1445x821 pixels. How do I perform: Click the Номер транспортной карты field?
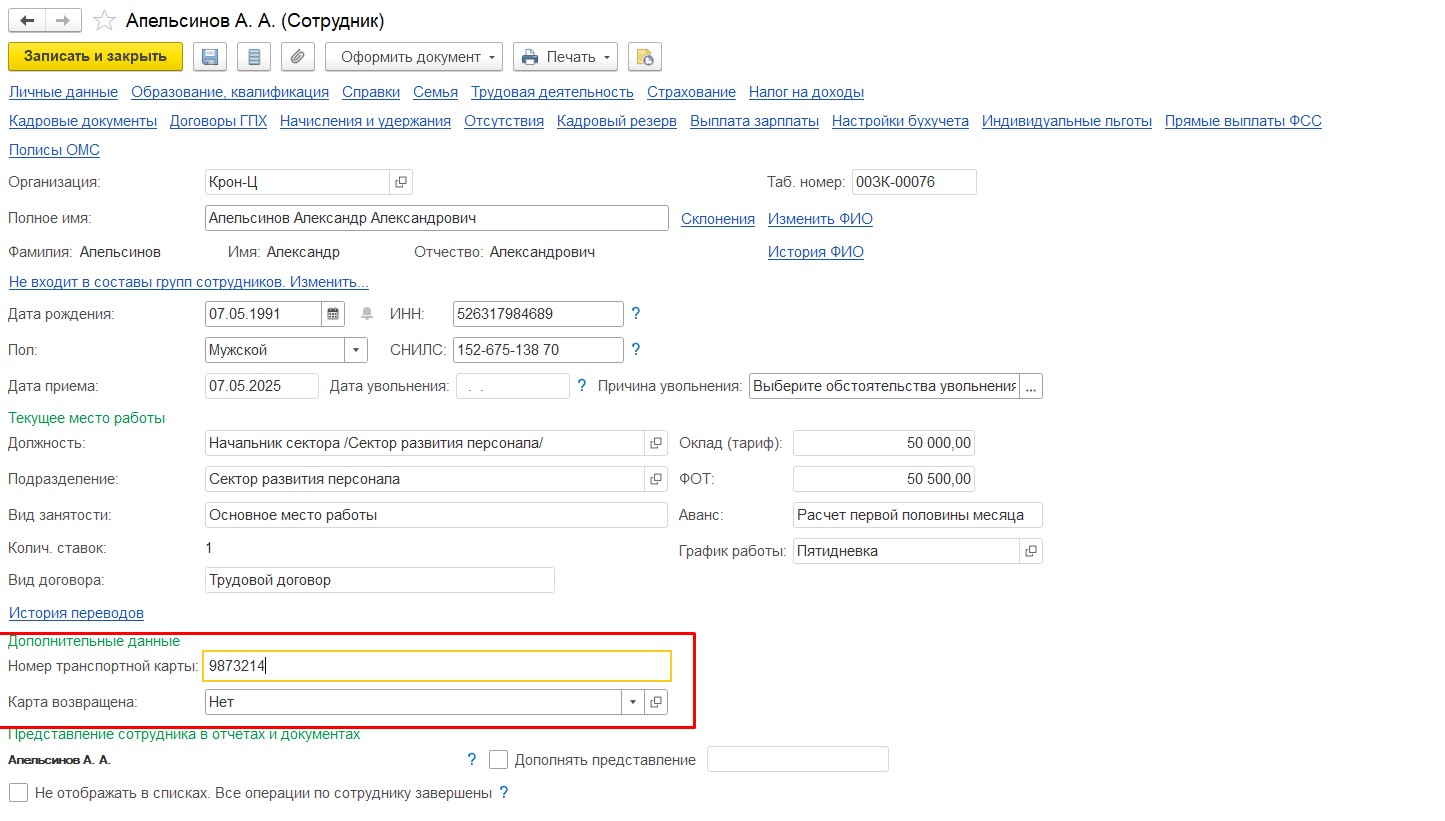coord(436,666)
